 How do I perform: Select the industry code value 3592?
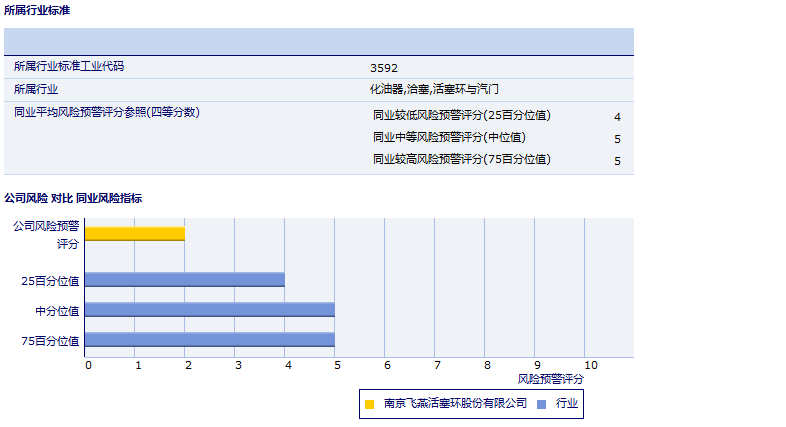coord(383,68)
